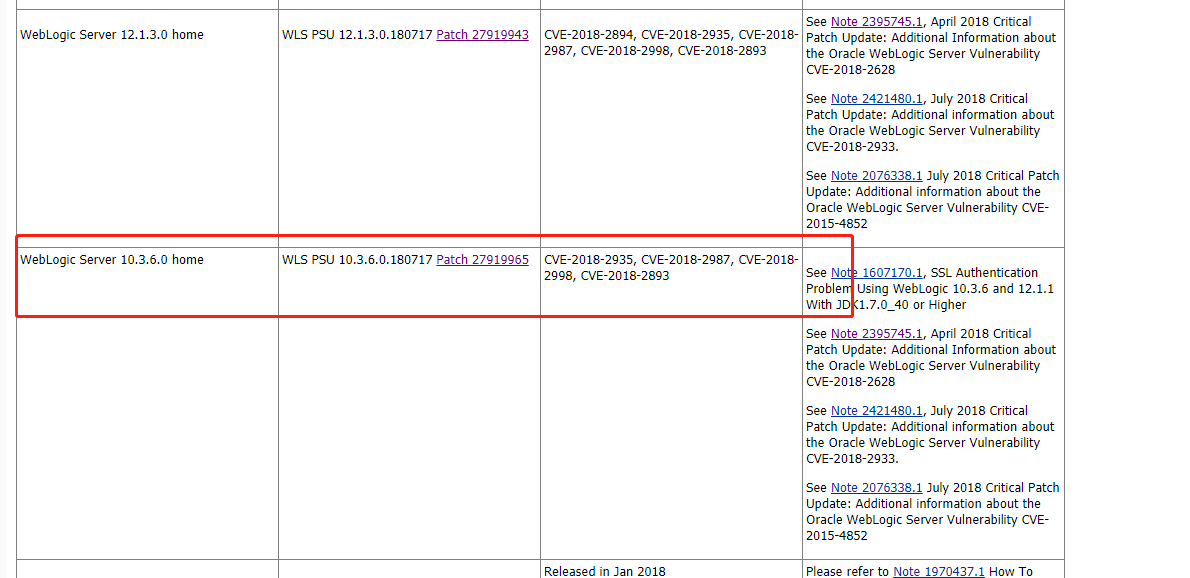This screenshot has height=578, width=1190.
Task: Open Note 2421480.1 in the 12.1.3.0 row
Action: point(877,99)
